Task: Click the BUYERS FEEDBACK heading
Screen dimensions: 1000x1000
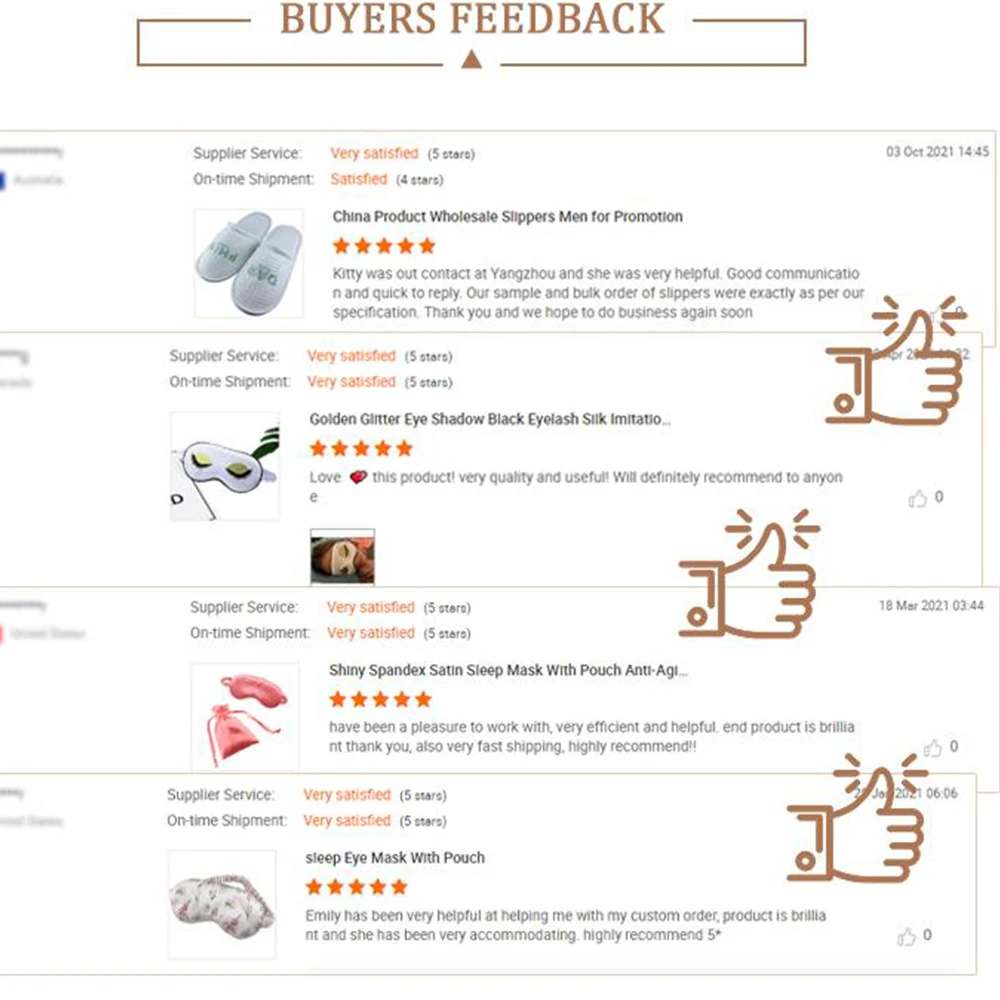Action: point(472,19)
